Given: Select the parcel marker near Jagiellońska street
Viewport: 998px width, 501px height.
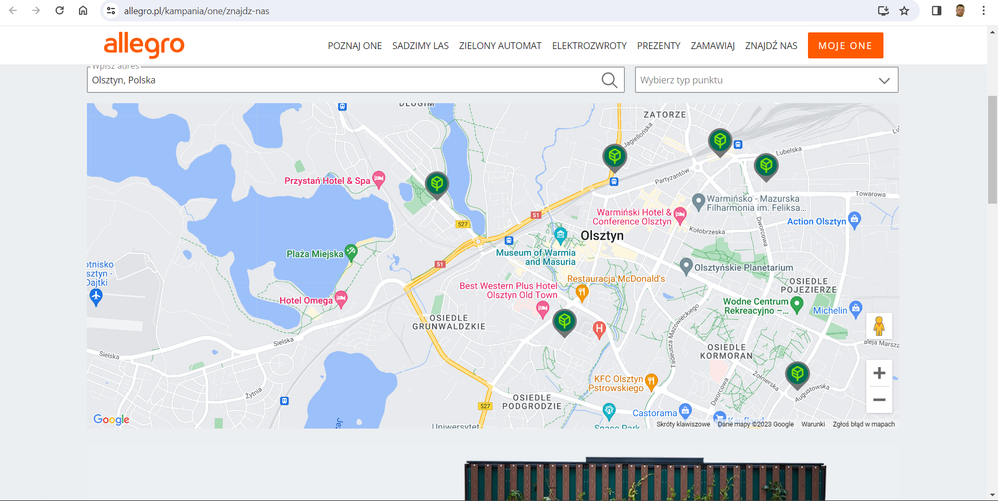Looking at the screenshot, I should (x=614, y=158).
